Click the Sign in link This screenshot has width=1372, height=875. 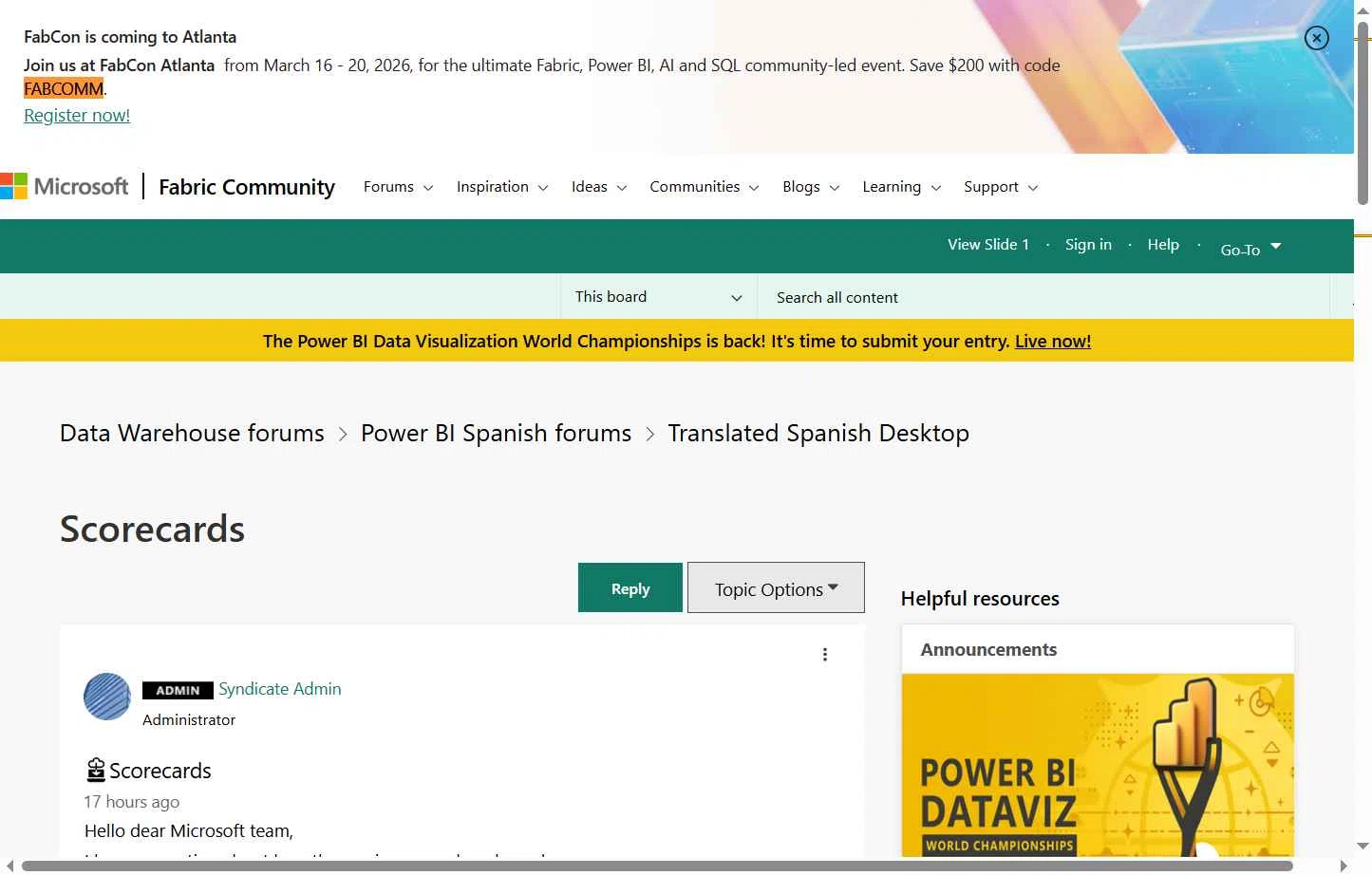click(1088, 245)
